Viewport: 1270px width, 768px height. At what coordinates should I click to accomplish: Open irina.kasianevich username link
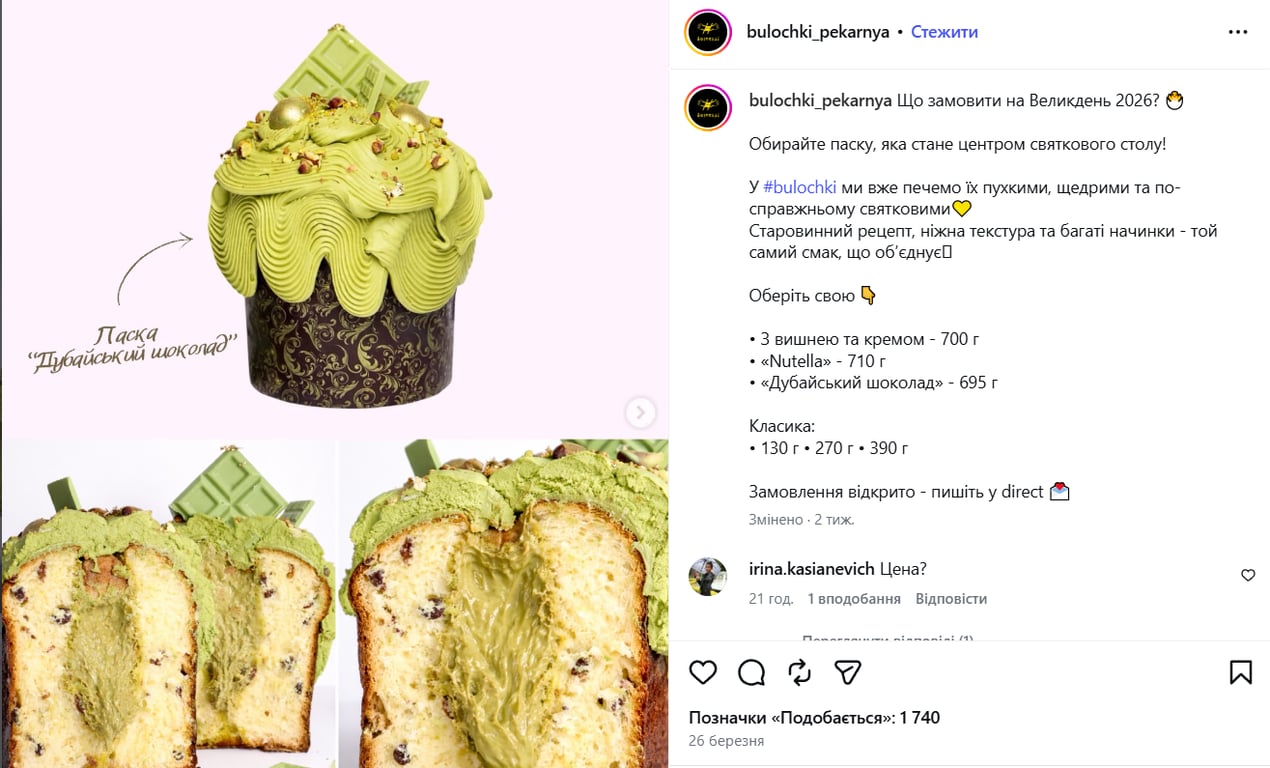pos(812,569)
